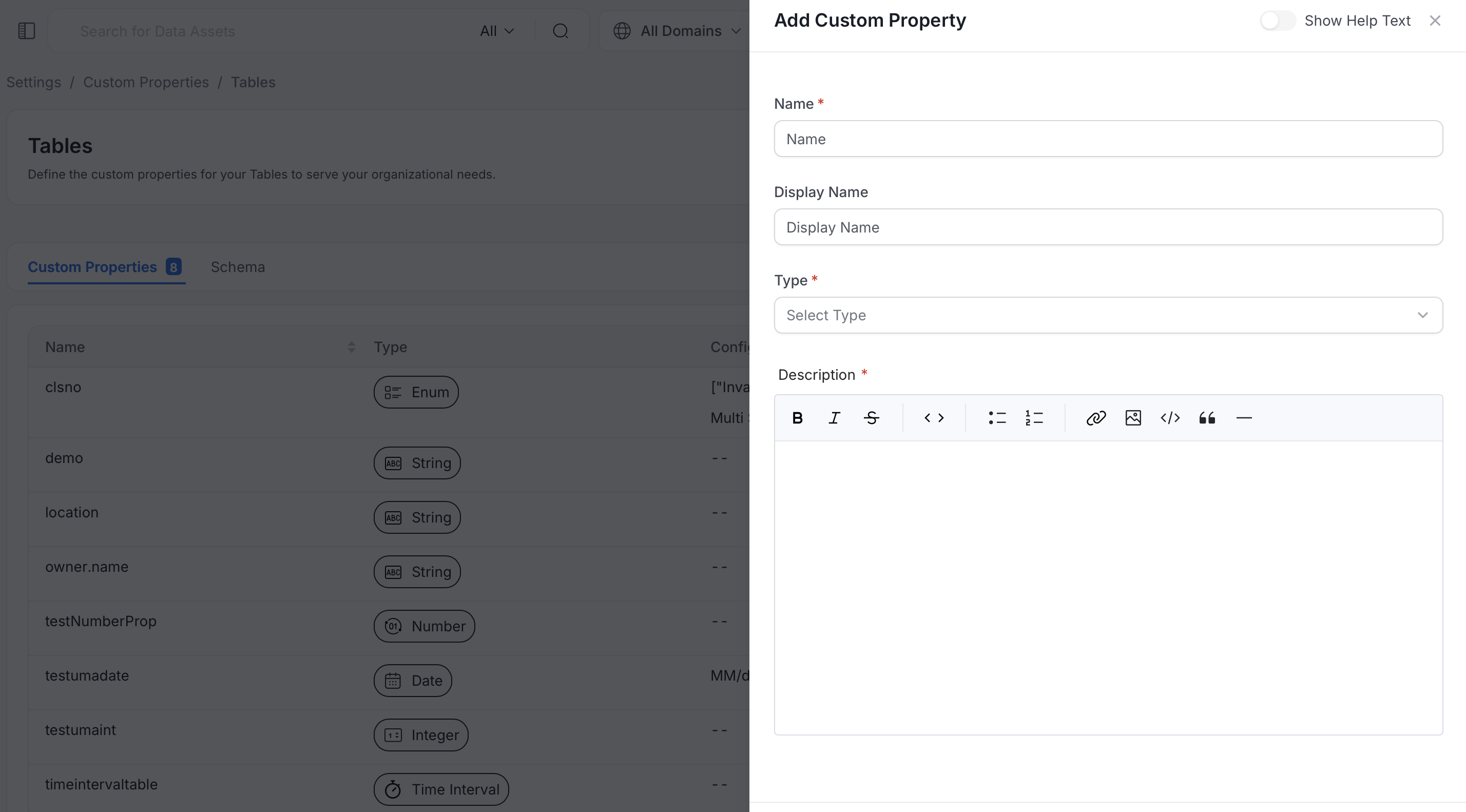Switch to the Schema tab
The height and width of the screenshot is (812, 1466).
[238, 267]
